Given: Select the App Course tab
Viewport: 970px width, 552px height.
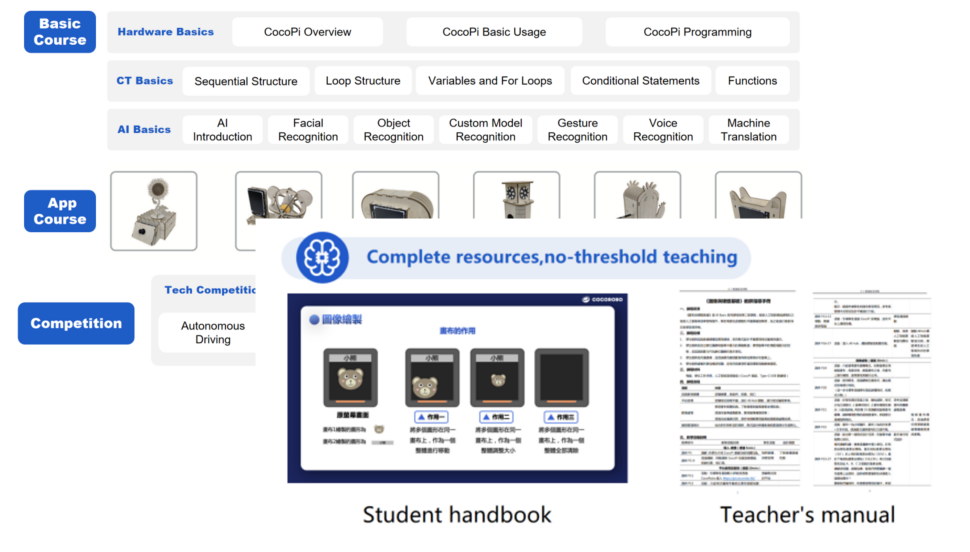Looking at the screenshot, I should (x=60, y=211).
